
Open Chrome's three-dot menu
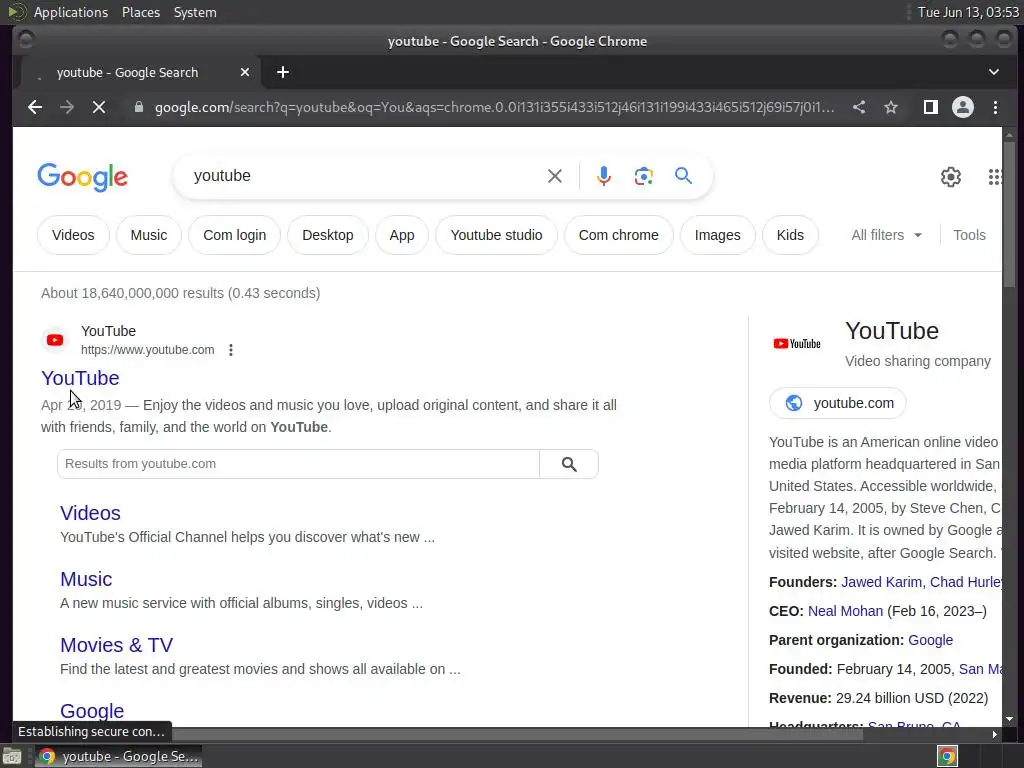tap(995, 107)
